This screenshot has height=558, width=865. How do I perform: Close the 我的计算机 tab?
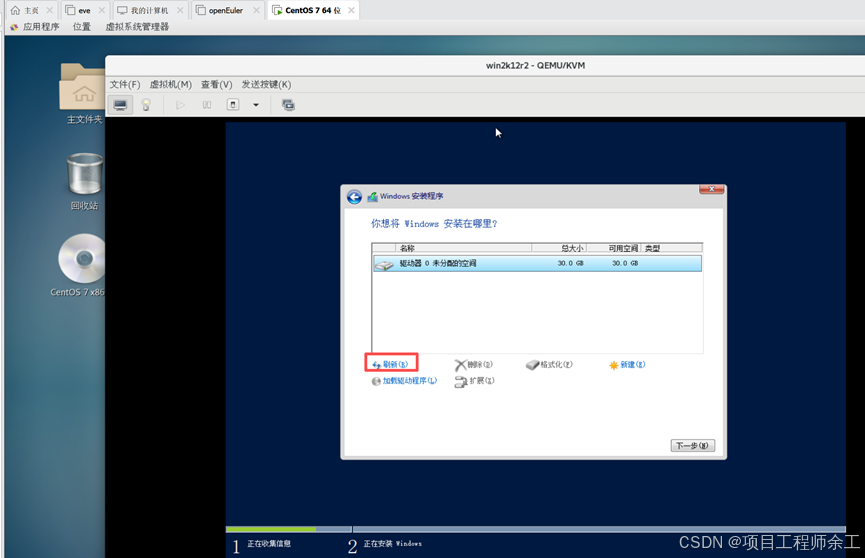click(x=180, y=10)
